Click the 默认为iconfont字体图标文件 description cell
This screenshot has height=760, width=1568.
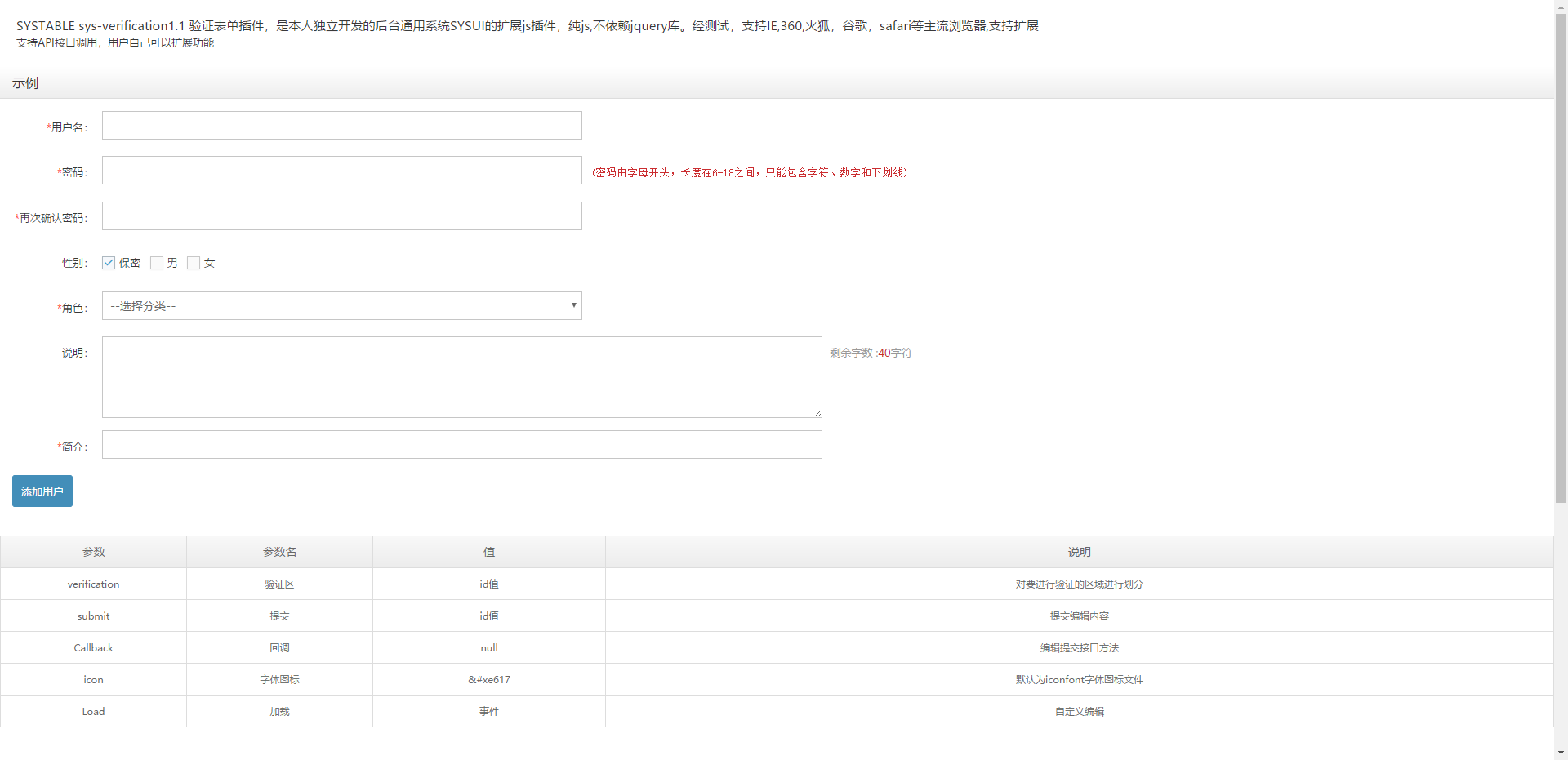pos(1079,679)
